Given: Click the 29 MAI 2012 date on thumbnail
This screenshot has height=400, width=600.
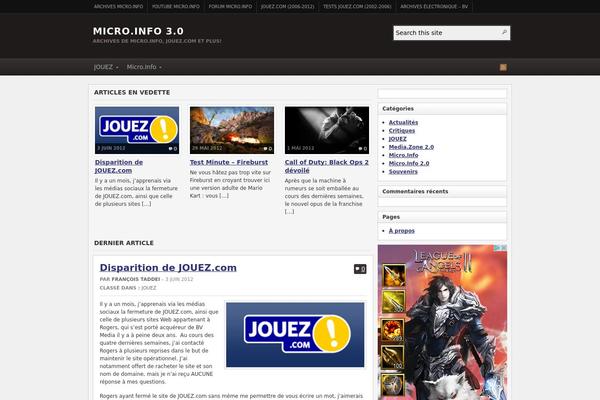Looking at the screenshot, I should pos(207,148).
